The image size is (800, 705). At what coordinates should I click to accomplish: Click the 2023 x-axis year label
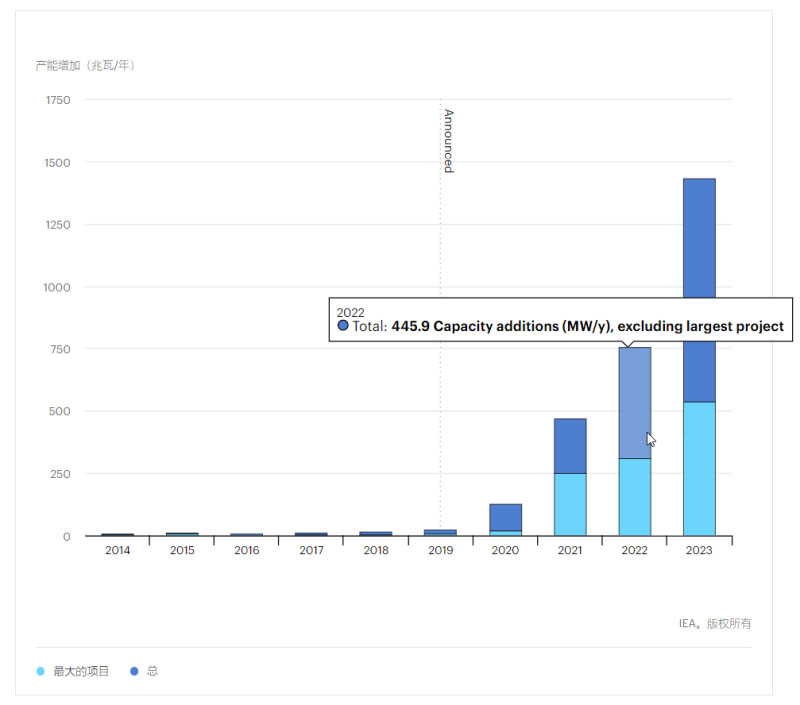click(x=699, y=550)
